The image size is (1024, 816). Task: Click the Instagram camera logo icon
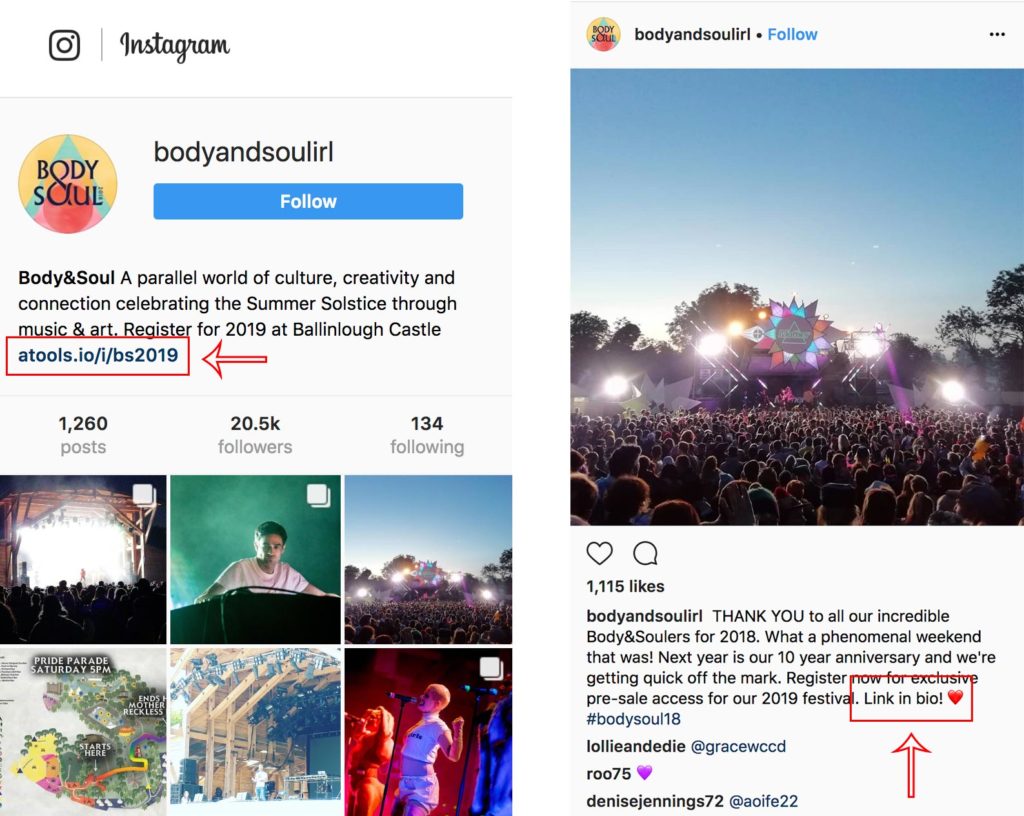(65, 45)
